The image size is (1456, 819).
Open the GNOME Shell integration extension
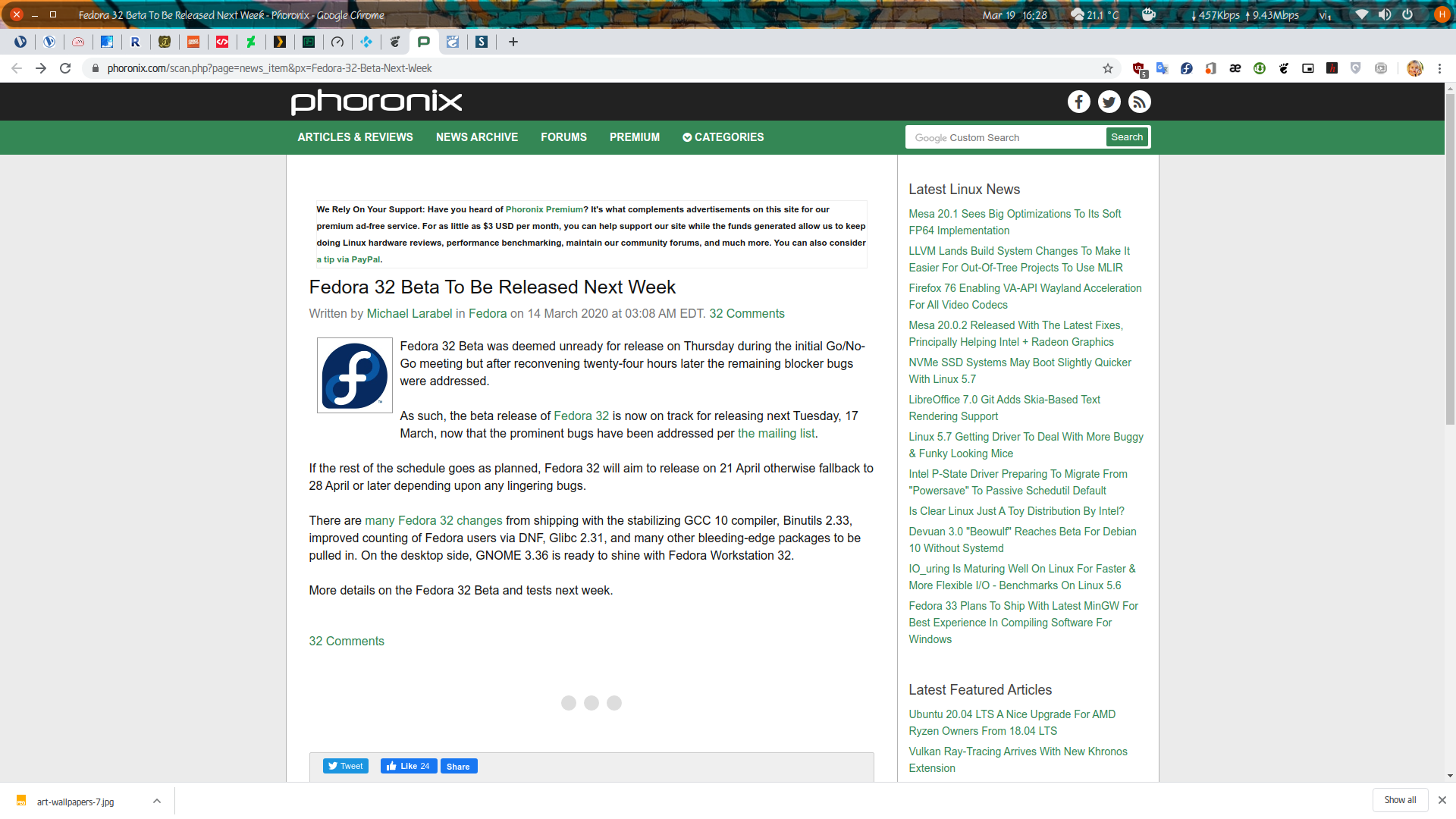[1284, 68]
